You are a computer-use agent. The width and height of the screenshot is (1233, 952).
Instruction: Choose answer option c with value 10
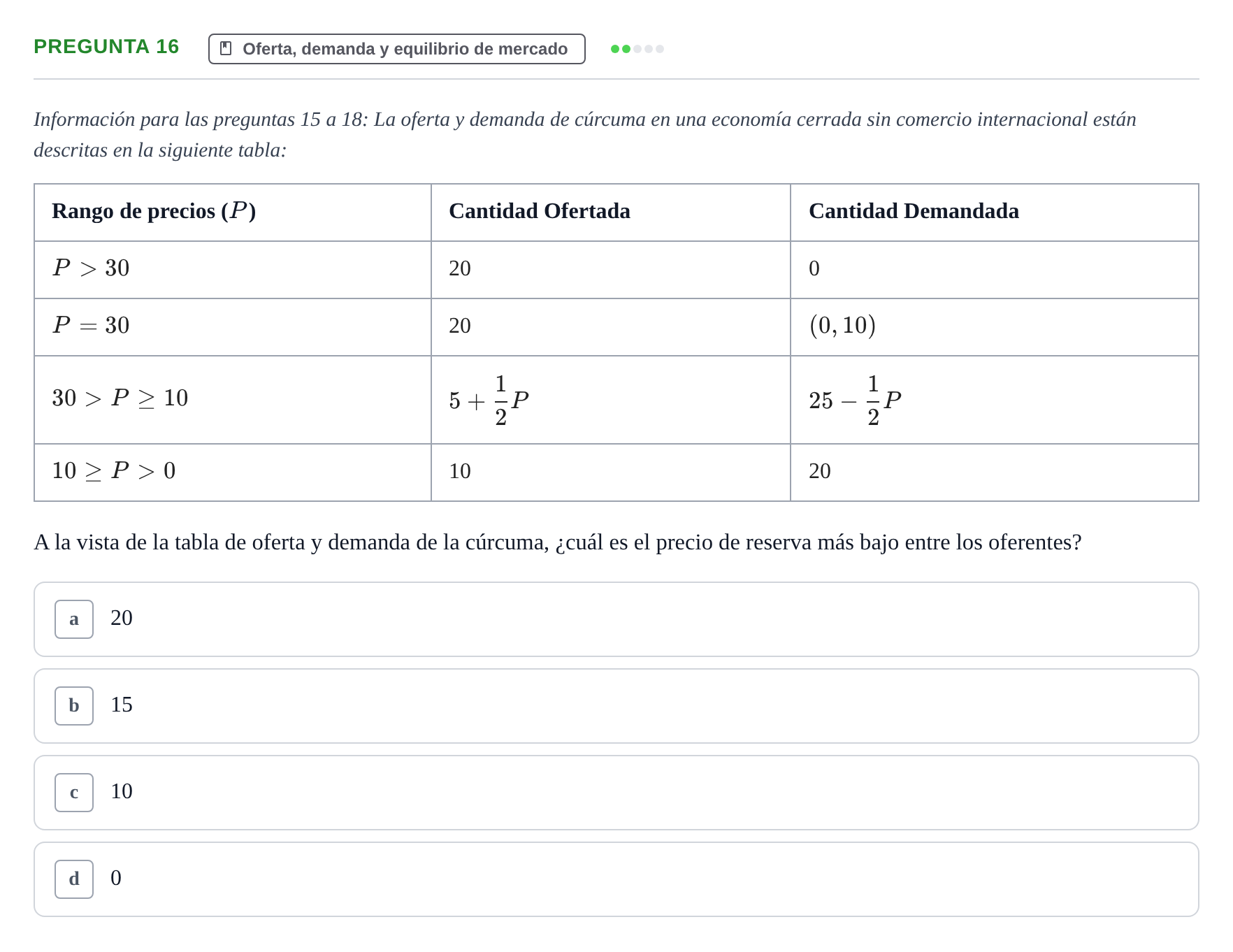coord(616,793)
